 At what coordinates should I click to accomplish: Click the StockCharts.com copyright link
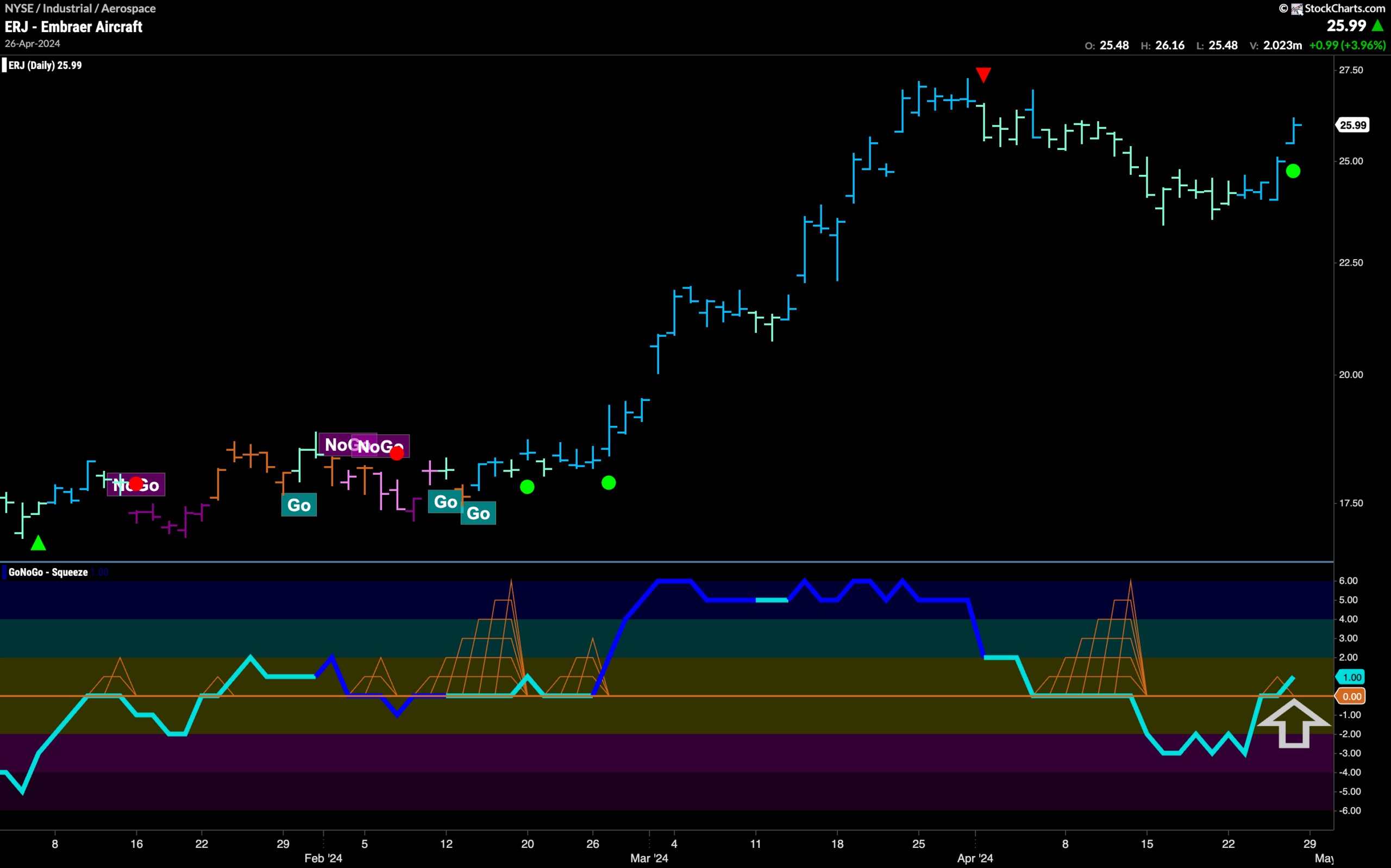coord(1344,9)
